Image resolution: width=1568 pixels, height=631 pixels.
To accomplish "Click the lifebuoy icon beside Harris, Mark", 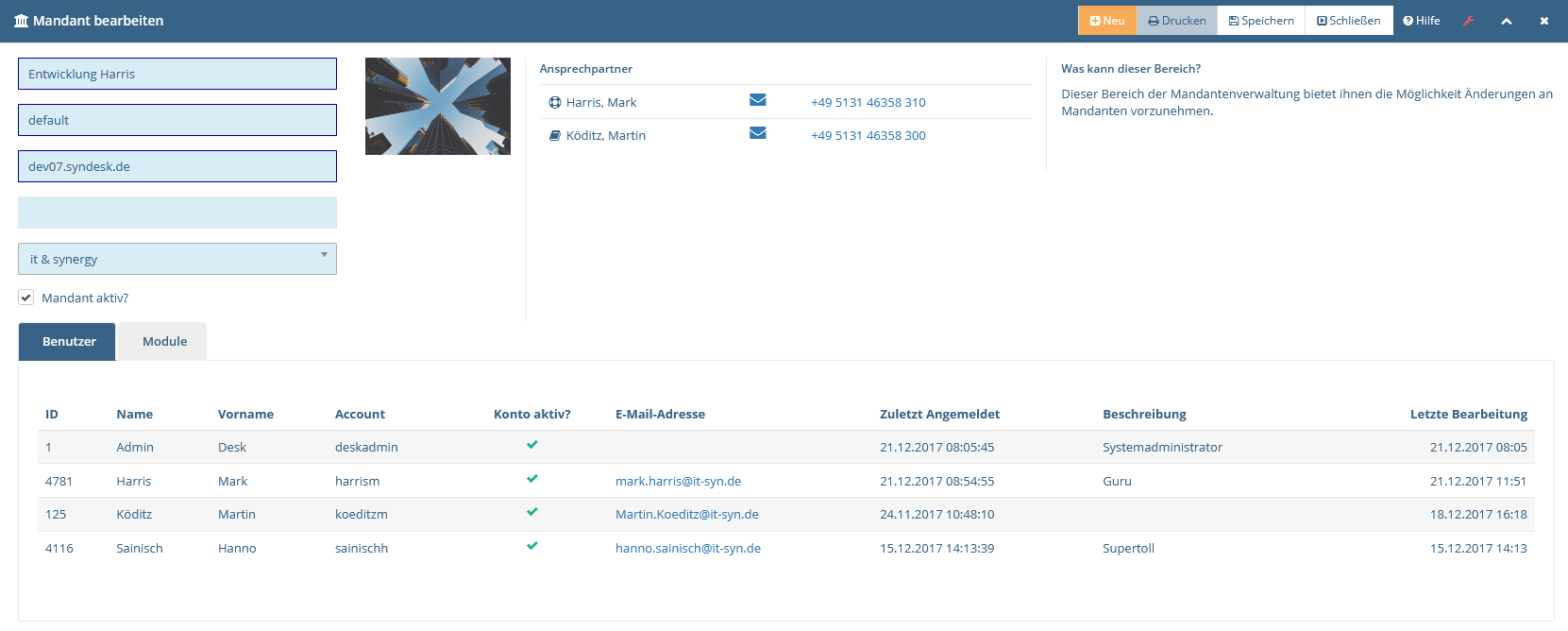I will pyautogui.click(x=555, y=102).
